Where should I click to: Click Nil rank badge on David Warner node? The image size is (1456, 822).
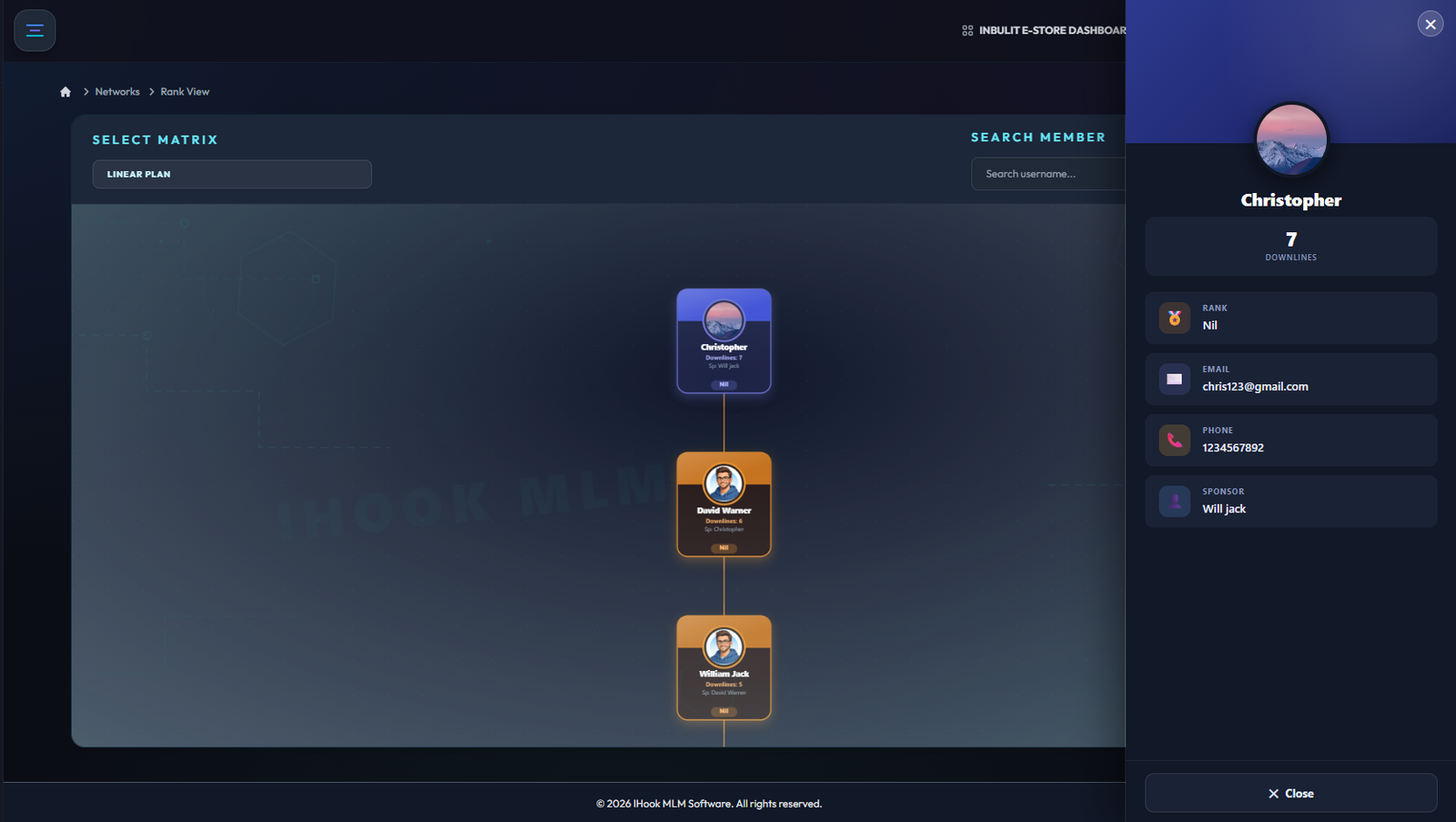[724, 548]
